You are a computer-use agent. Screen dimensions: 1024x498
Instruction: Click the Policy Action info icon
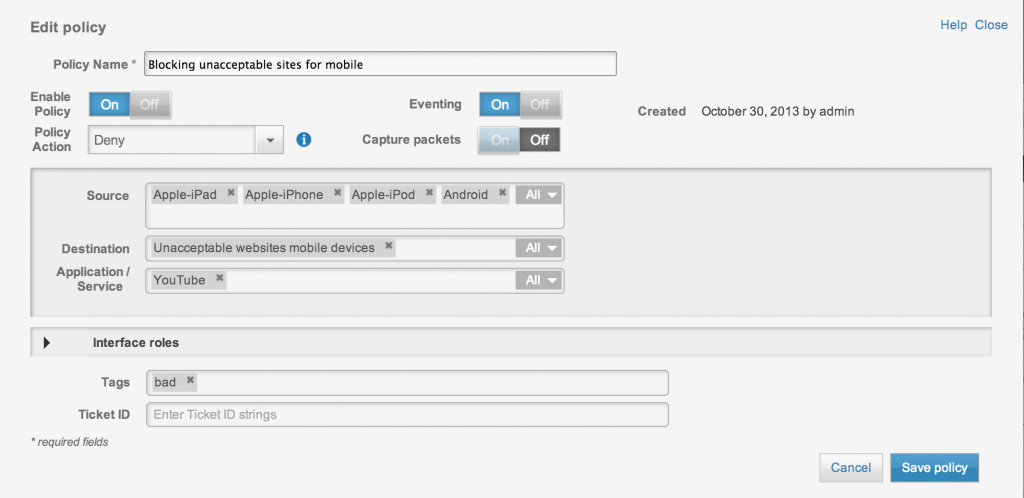pos(304,140)
